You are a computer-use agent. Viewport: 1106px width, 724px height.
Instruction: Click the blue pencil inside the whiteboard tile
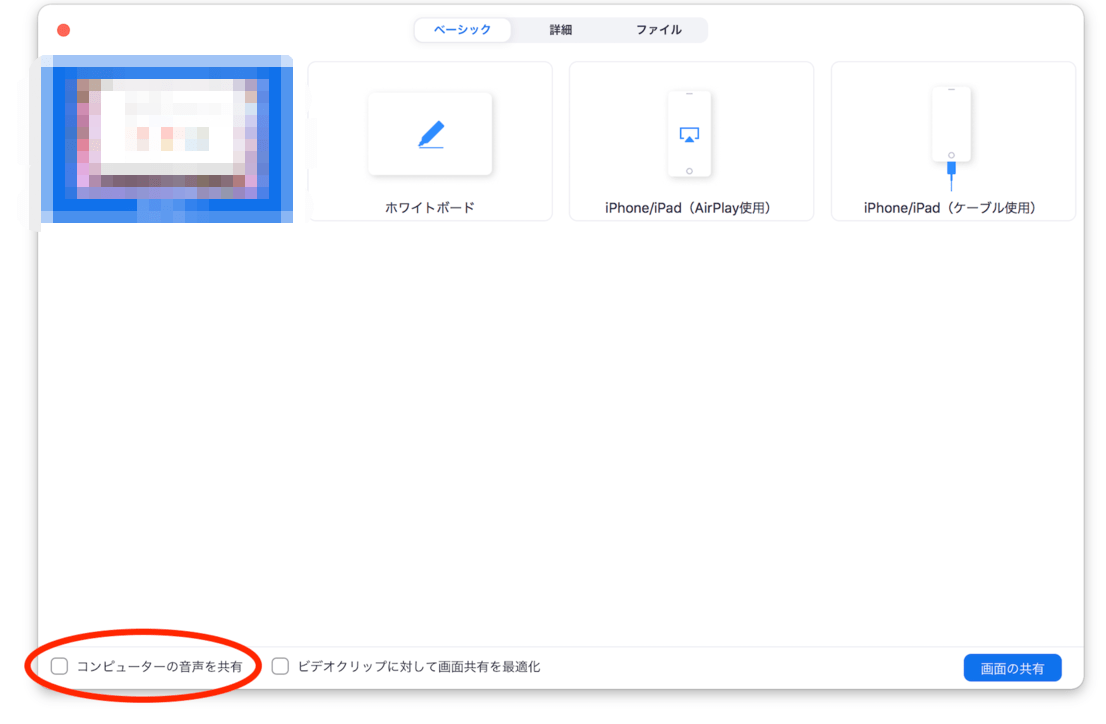(429, 133)
